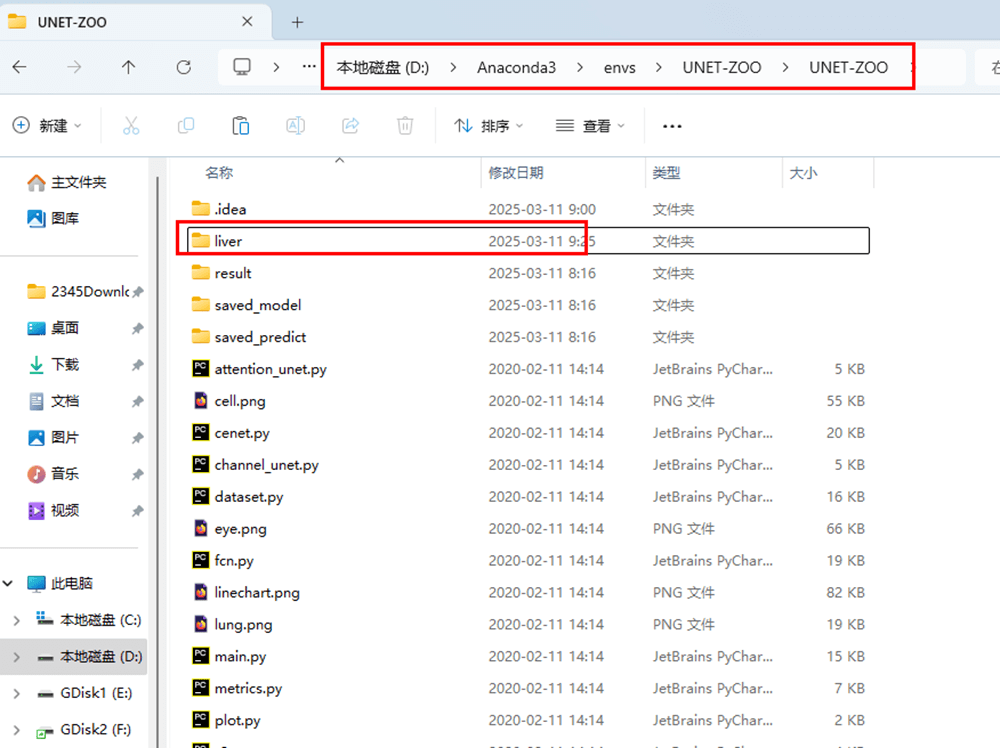Click the Back navigation arrow
The height and width of the screenshot is (748, 1000).
click(x=20, y=67)
